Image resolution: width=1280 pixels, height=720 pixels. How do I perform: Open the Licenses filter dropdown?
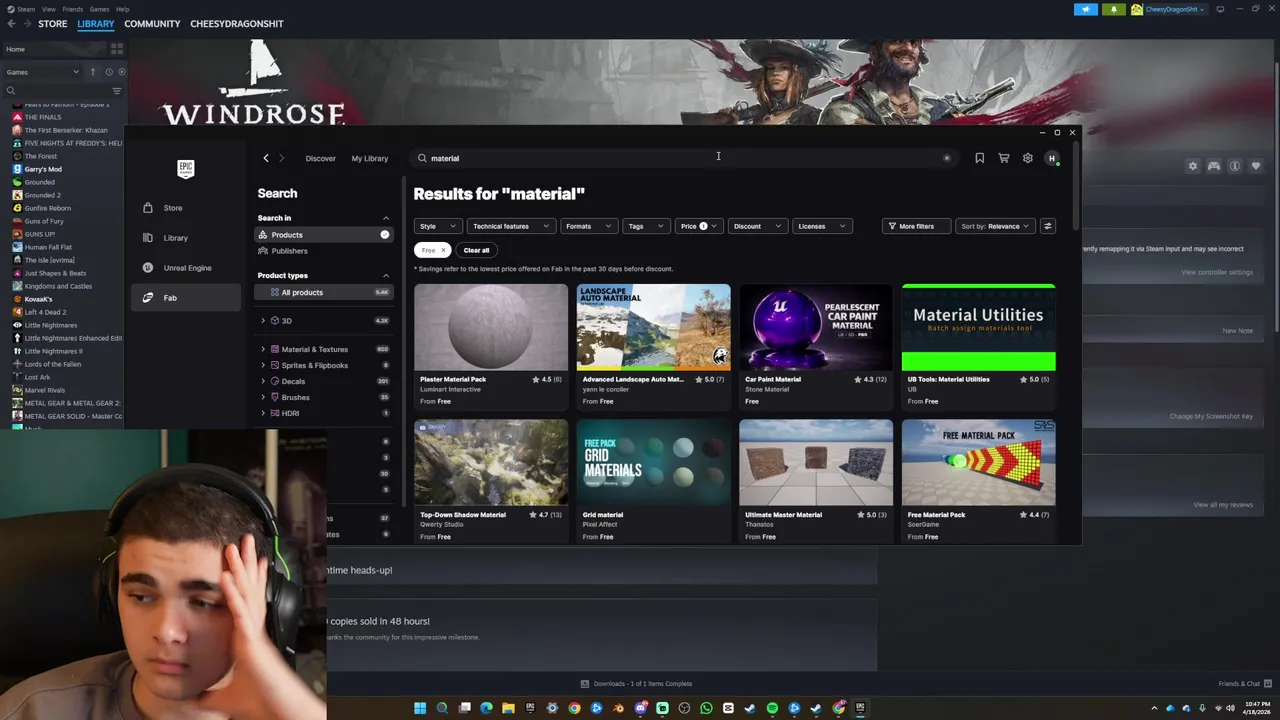[x=822, y=226]
